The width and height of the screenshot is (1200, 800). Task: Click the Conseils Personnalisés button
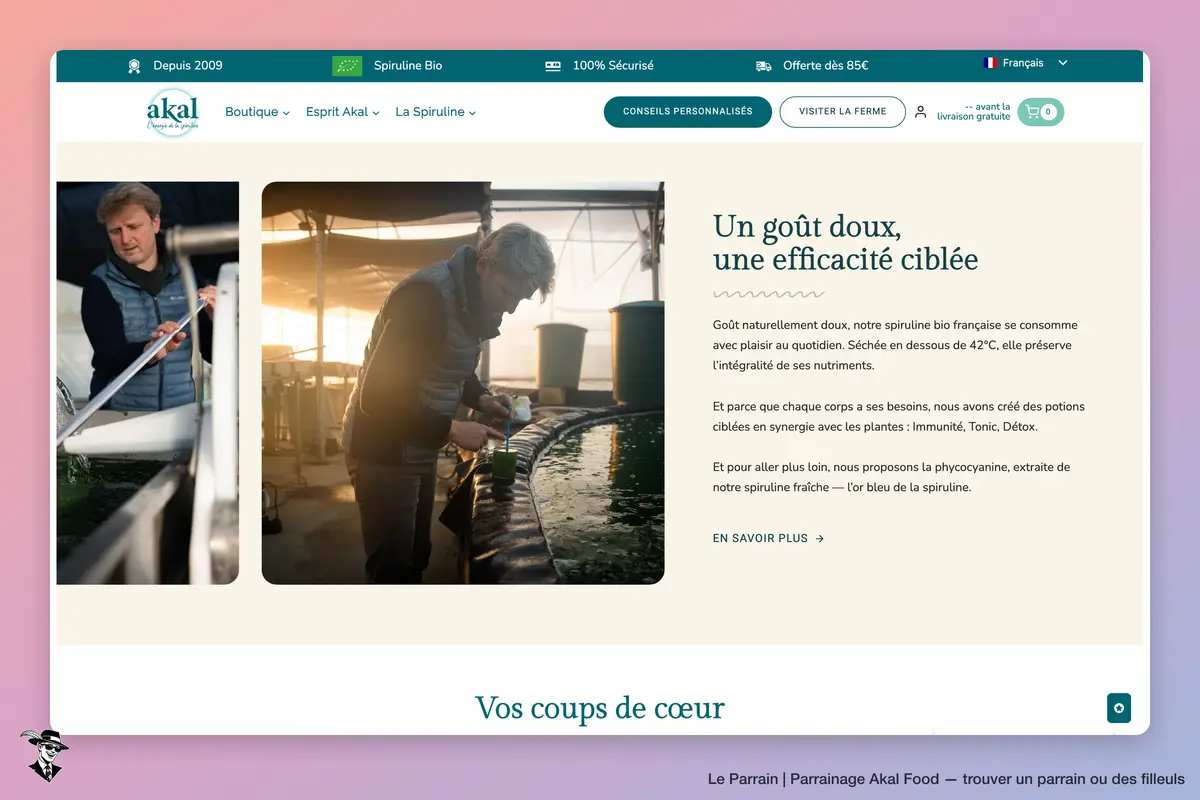[688, 112]
